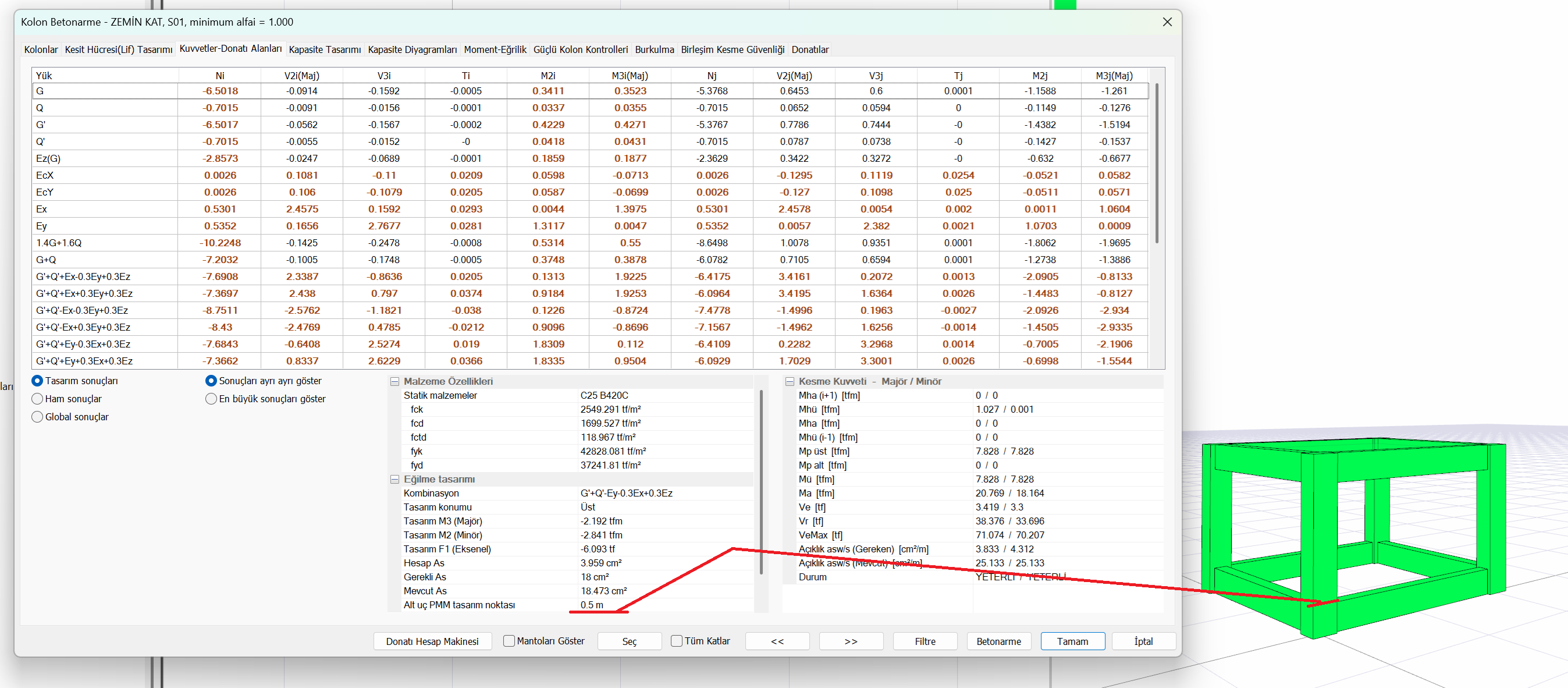This screenshot has width=1568, height=688.
Task: Select the 1.4G+1.6Q load row
Action: click(x=58, y=243)
